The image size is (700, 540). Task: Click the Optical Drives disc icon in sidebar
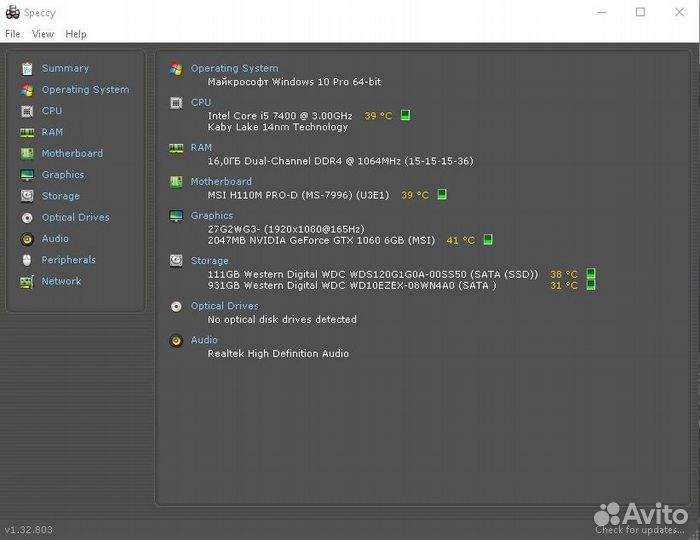click(x=27, y=217)
